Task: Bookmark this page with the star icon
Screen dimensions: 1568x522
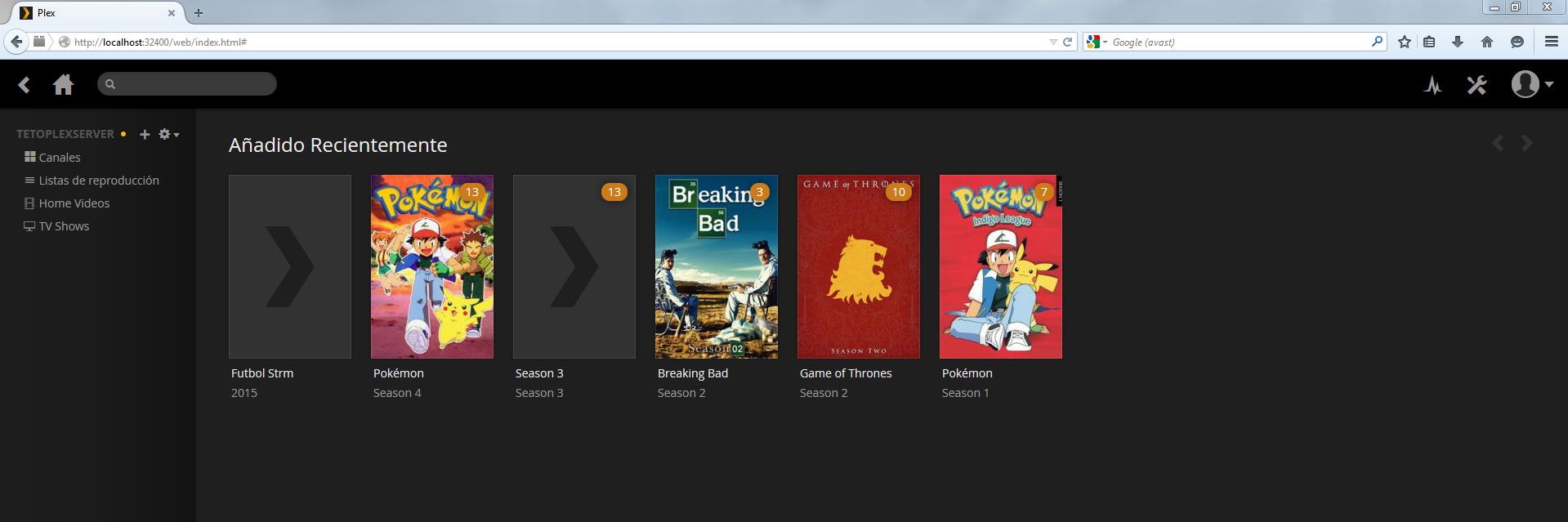Action: (x=1405, y=42)
